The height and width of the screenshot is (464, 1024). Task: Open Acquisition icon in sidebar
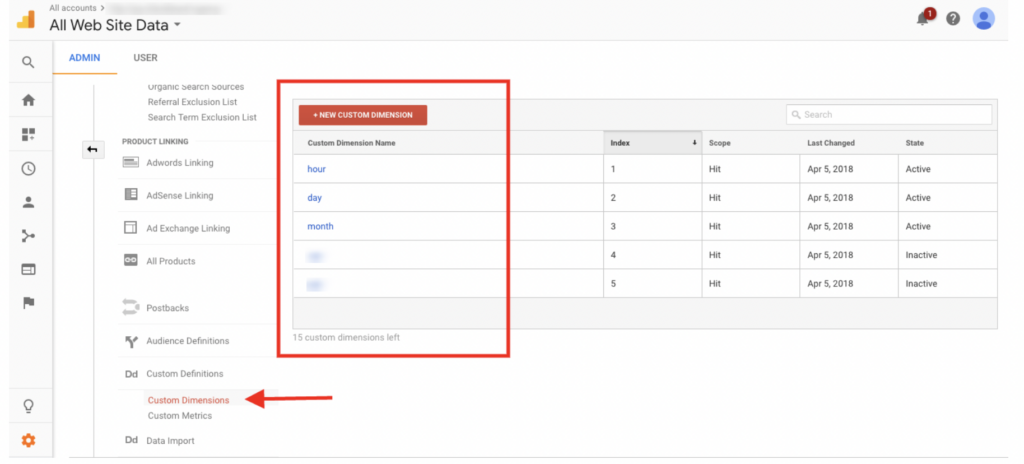pyautogui.click(x=28, y=236)
